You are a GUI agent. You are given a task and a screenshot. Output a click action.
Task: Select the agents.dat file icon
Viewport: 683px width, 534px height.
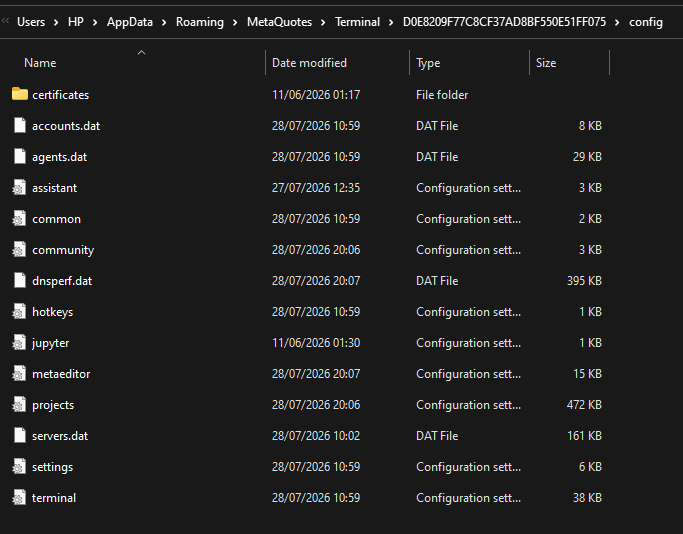coord(20,156)
